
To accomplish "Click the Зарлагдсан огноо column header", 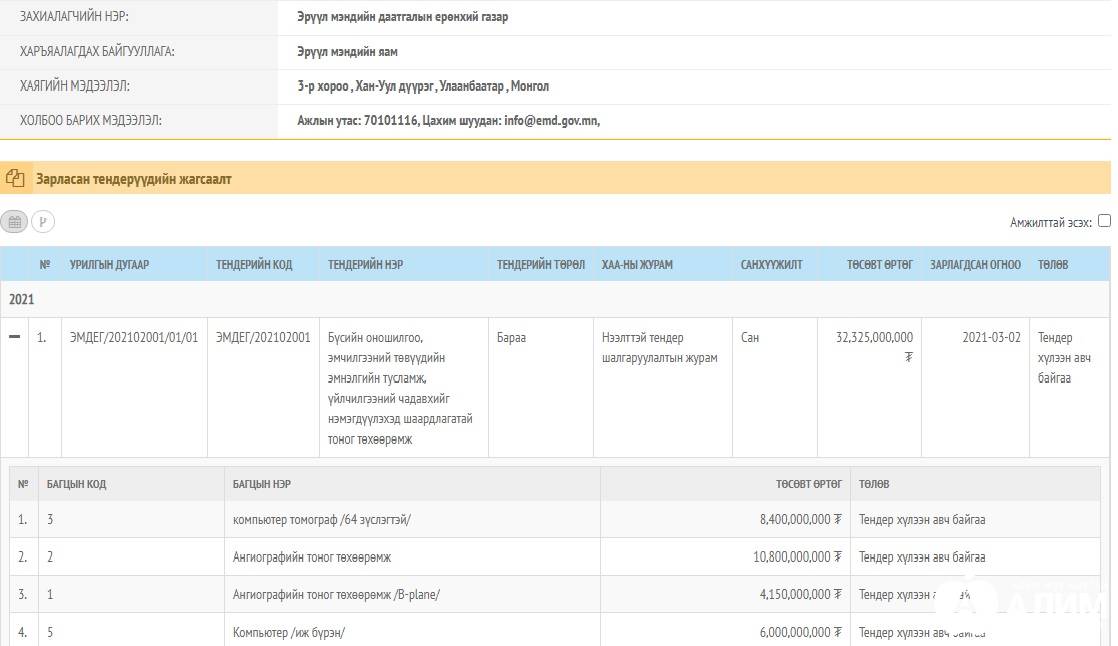I will 975,265.
